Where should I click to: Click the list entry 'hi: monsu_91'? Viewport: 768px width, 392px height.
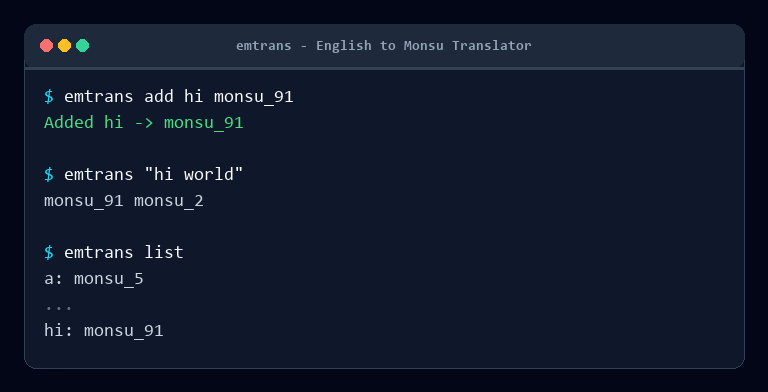click(x=103, y=331)
